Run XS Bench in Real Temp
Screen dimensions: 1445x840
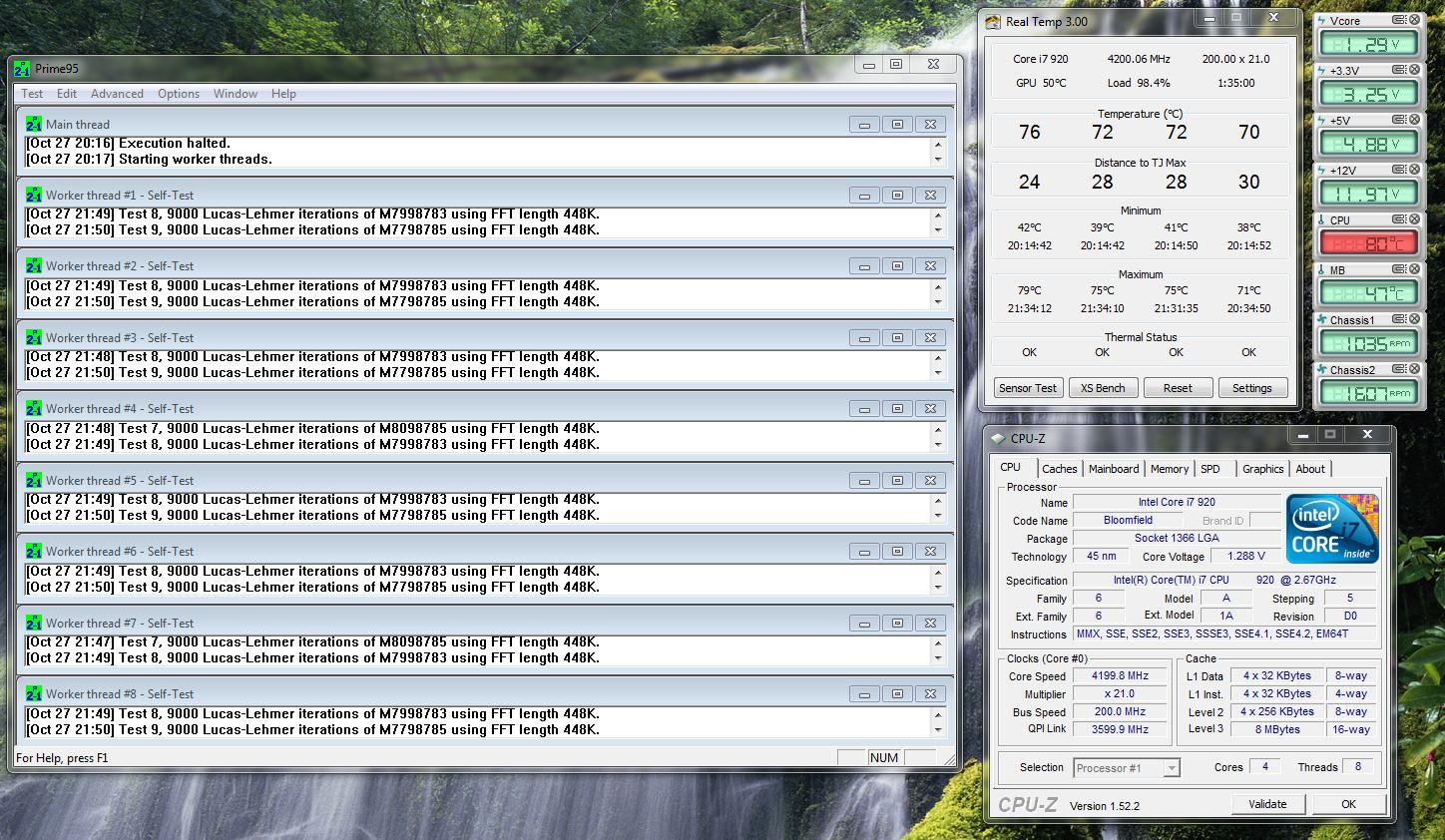coord(1103,388)
